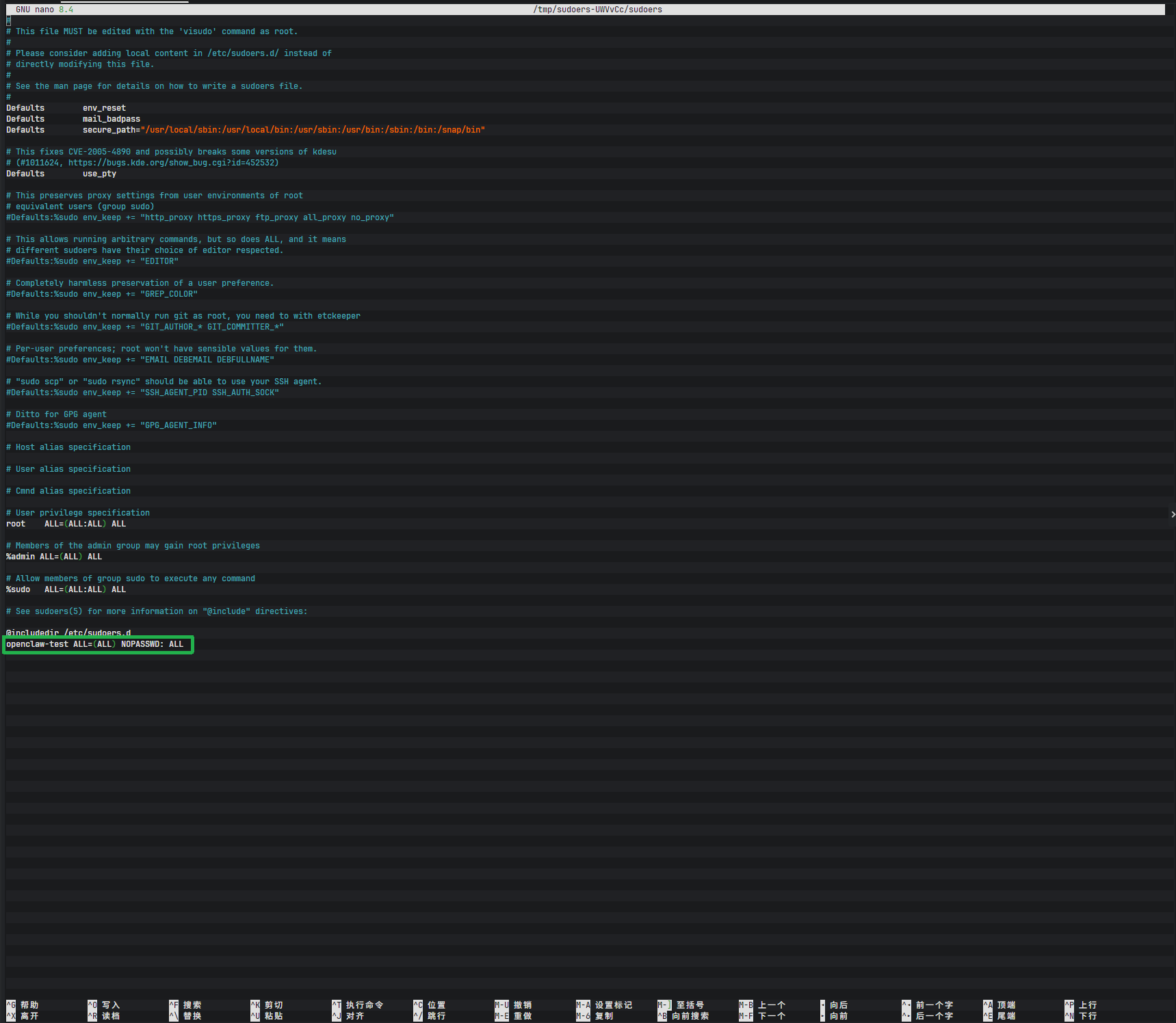The width and height of the screenshot is (1176, 1023).
Task: Click the ^F 搜索 search shortcut
Action: pos(185,1005)
